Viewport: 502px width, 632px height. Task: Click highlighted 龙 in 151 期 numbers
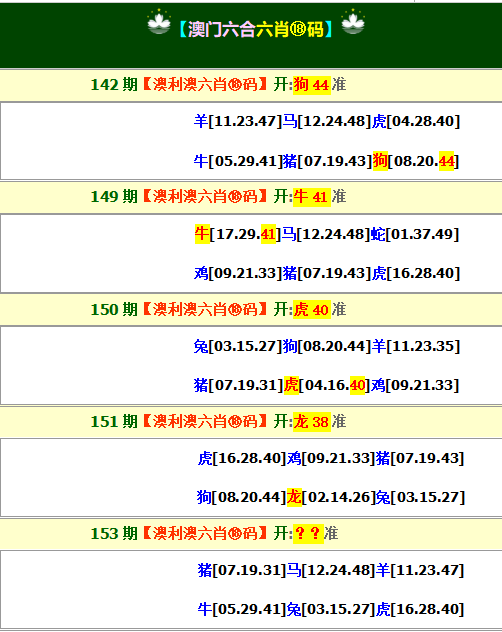[294, 497]
